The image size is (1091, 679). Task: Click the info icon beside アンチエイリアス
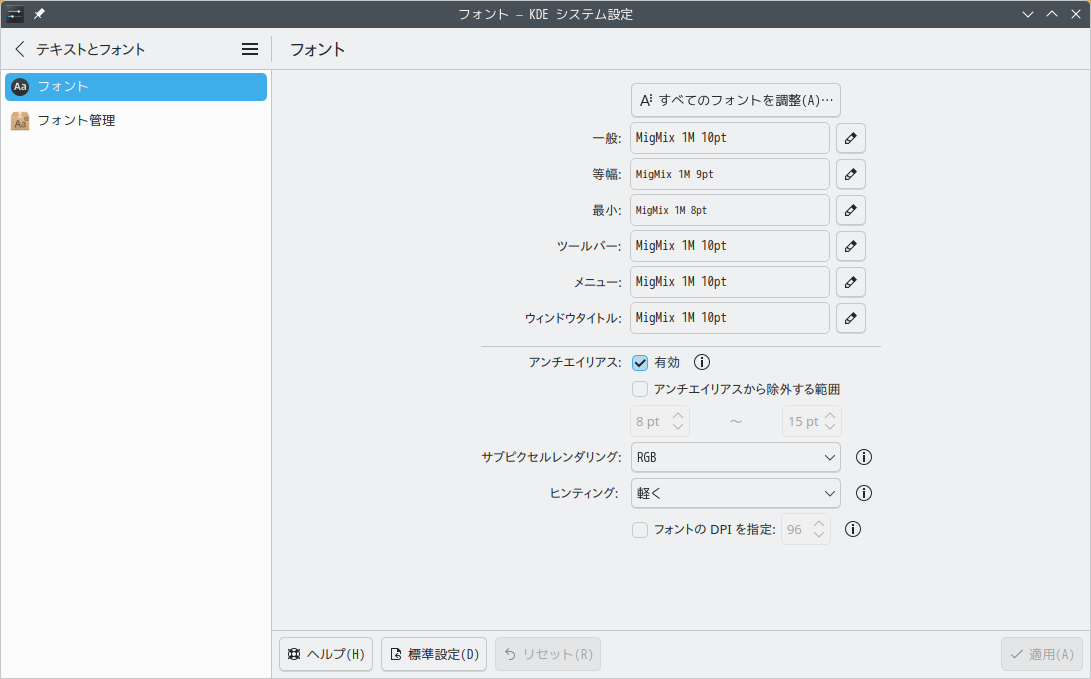pos(701,362)
